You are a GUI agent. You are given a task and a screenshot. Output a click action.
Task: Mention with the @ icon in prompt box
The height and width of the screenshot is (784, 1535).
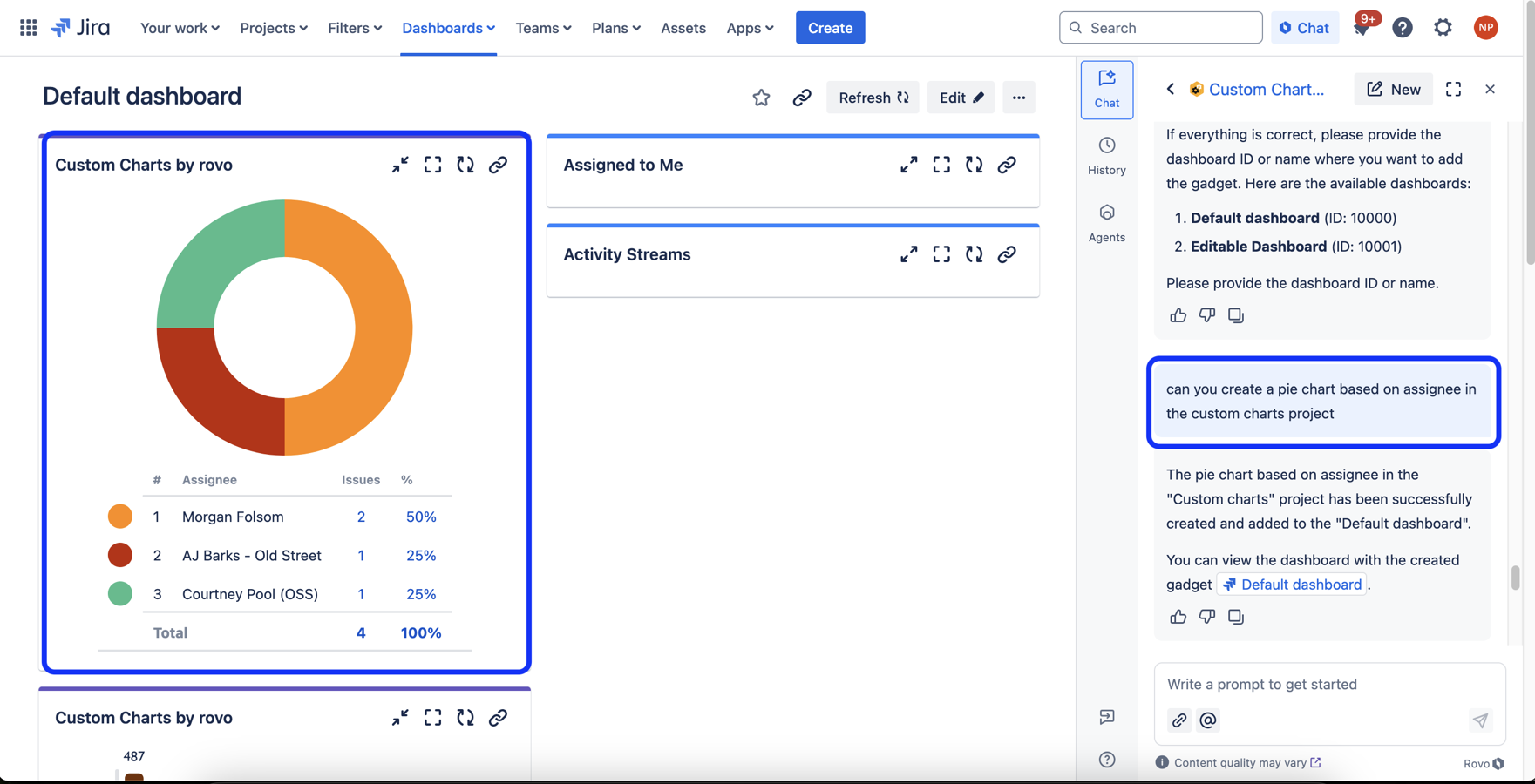click(x=1207, y=720)
